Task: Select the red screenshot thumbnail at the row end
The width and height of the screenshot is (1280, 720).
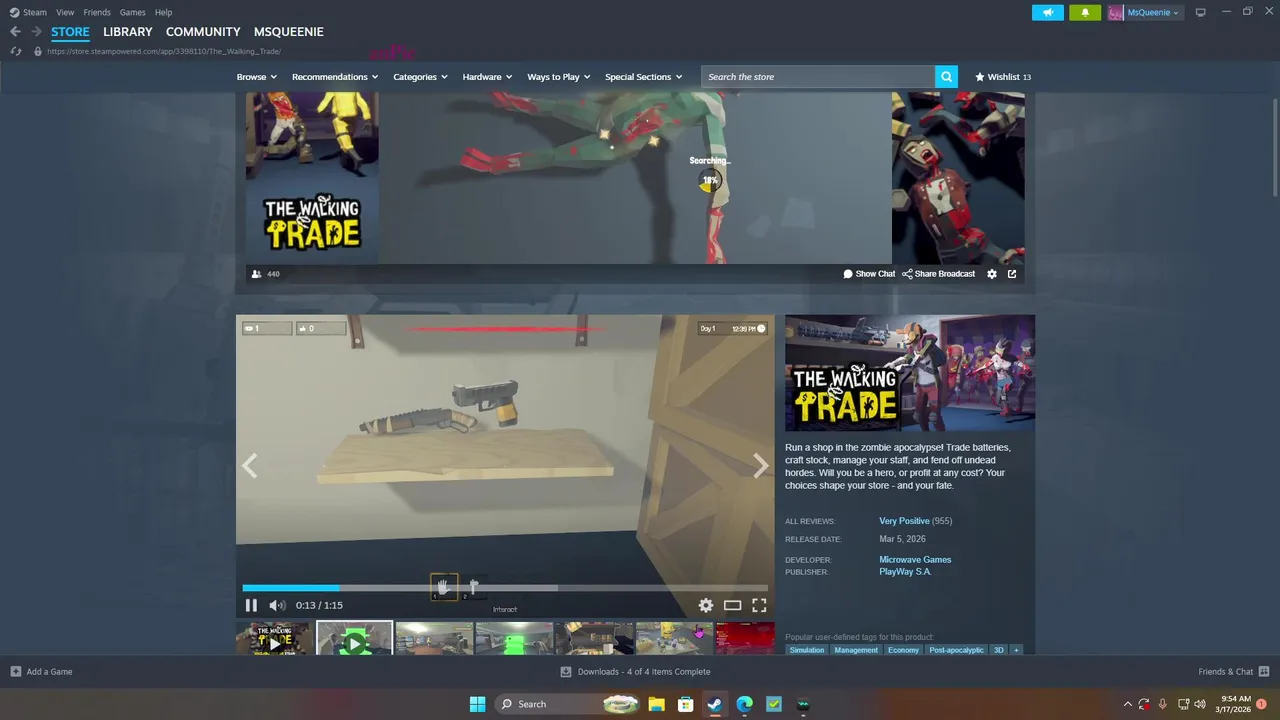Action: [x=745, y=639]
